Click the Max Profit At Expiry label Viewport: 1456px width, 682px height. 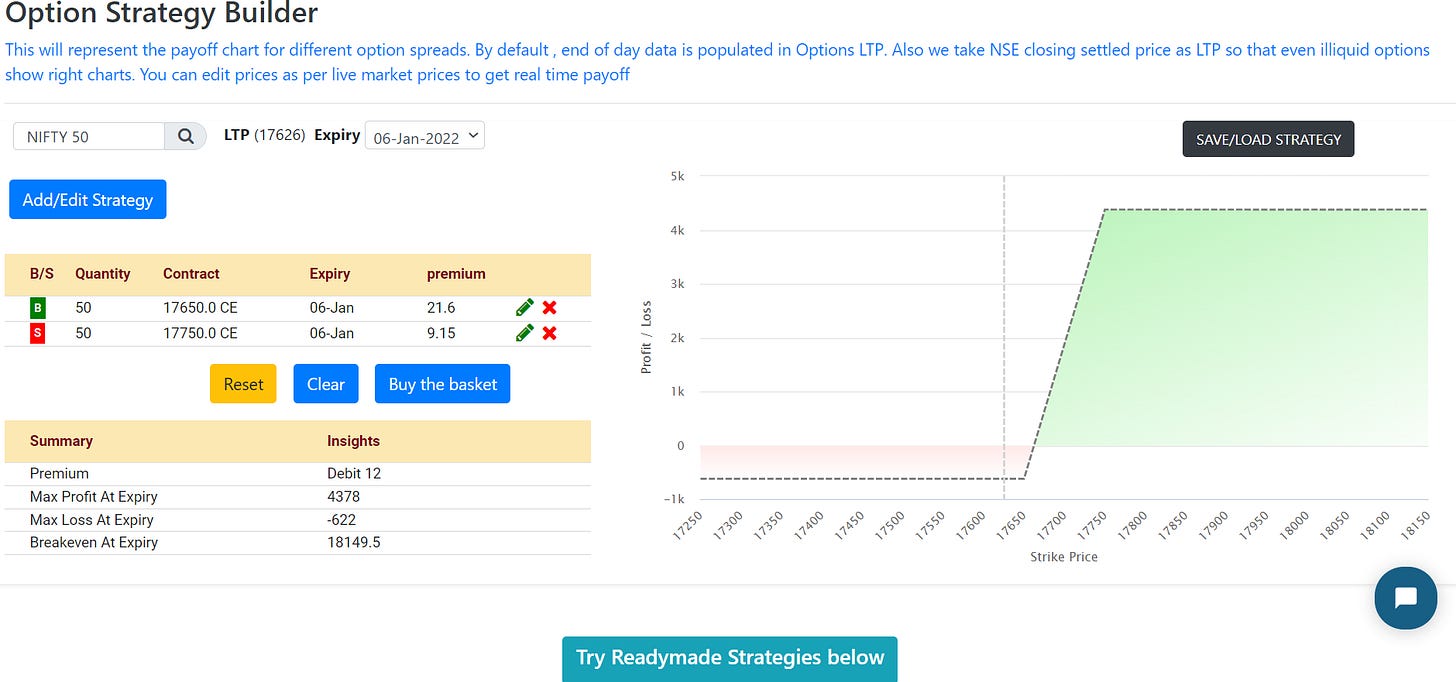pos(94,497)
